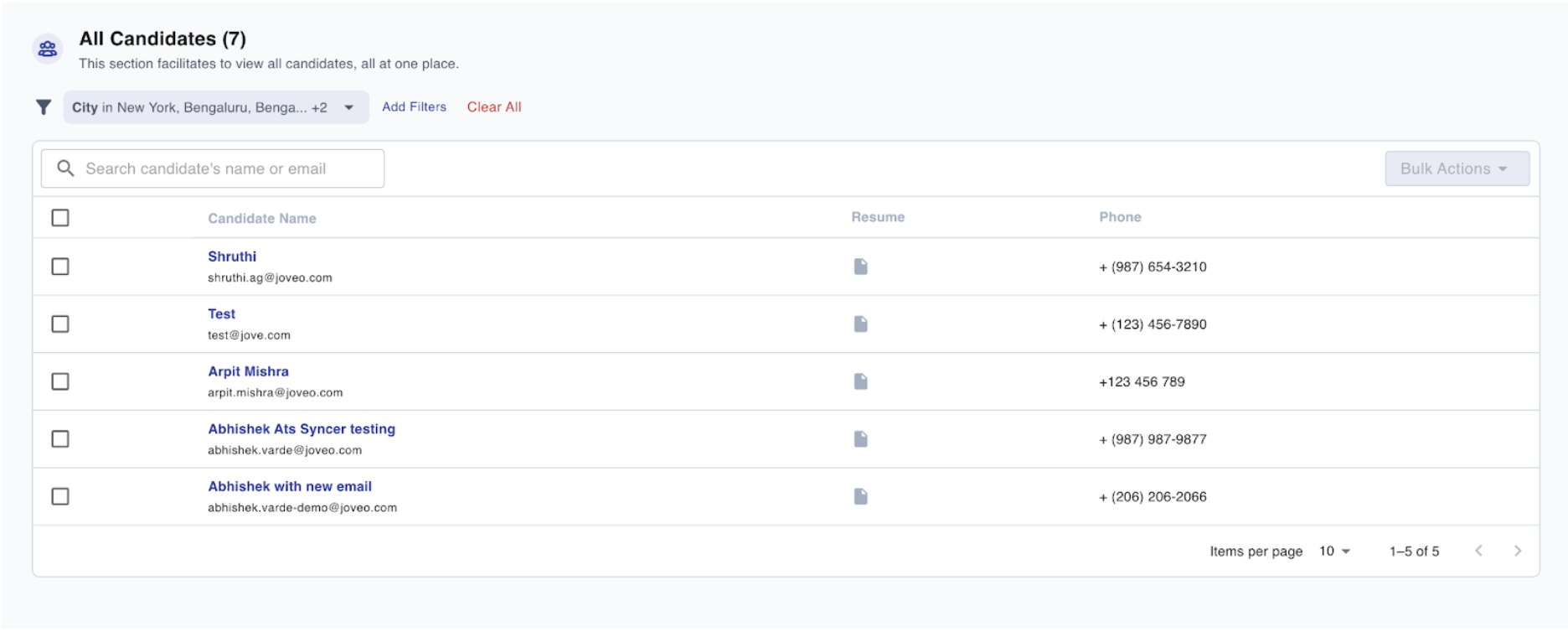Click the All Candidates group icon
This screenshot has height=632, width=1568.
pyautogui.click(x=48, y=49)
